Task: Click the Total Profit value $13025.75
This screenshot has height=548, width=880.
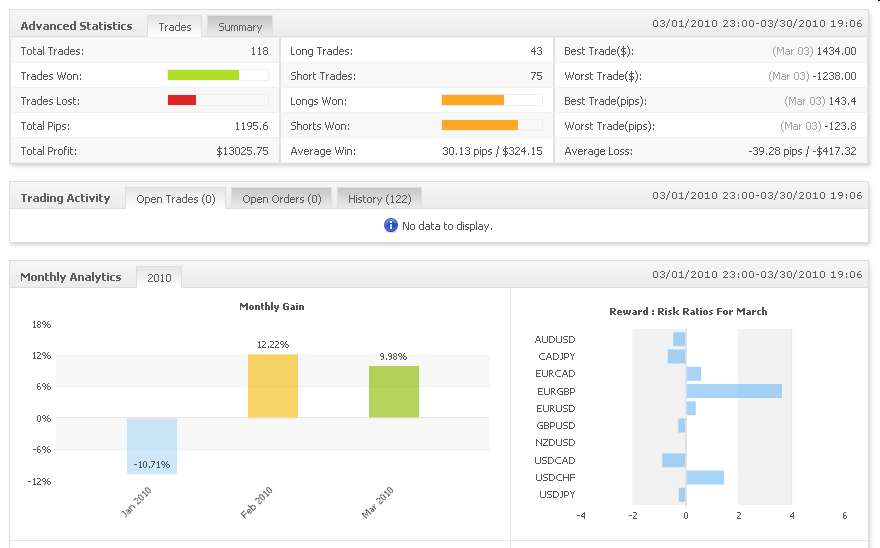Action: pos(242,151)
